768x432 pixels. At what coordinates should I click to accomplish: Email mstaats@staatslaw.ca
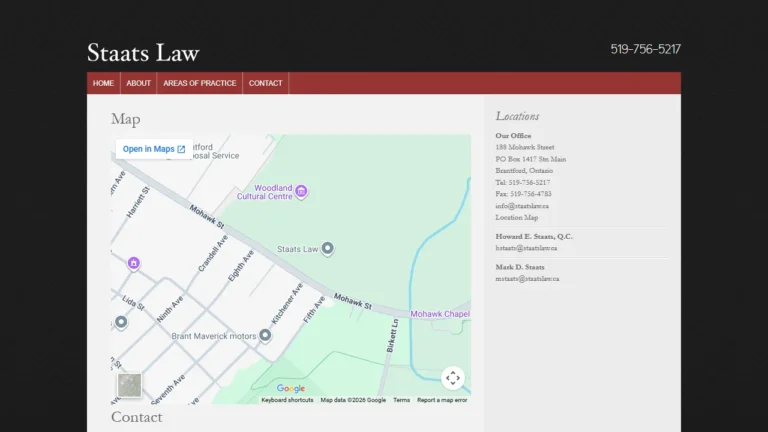[527, 279]
